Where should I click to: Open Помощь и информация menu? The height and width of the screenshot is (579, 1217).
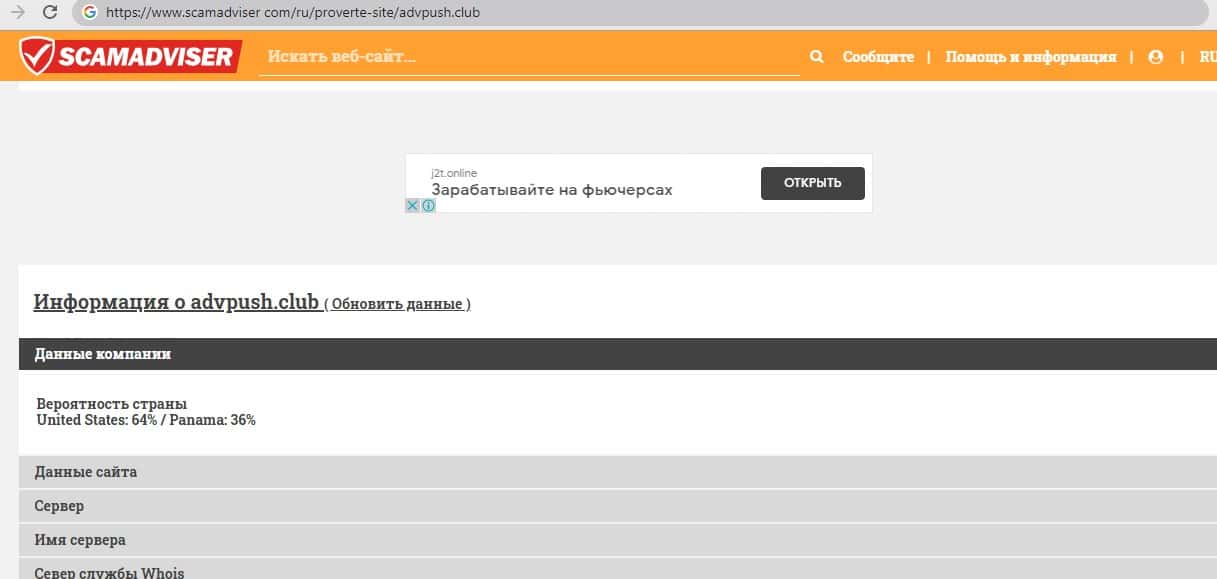pos(1031,57)
